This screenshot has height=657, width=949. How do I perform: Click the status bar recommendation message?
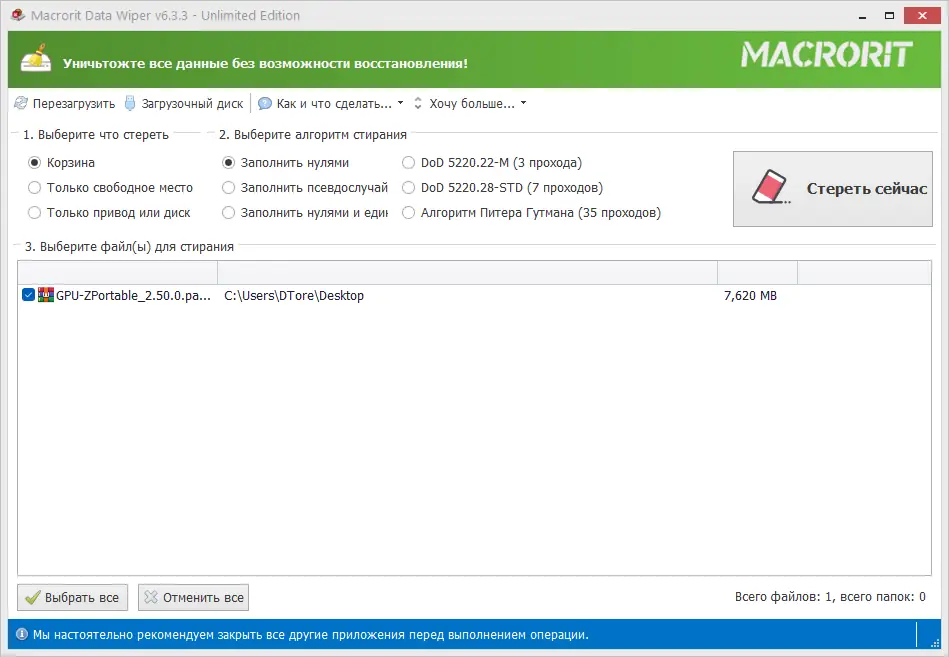[x=310, y=635]
